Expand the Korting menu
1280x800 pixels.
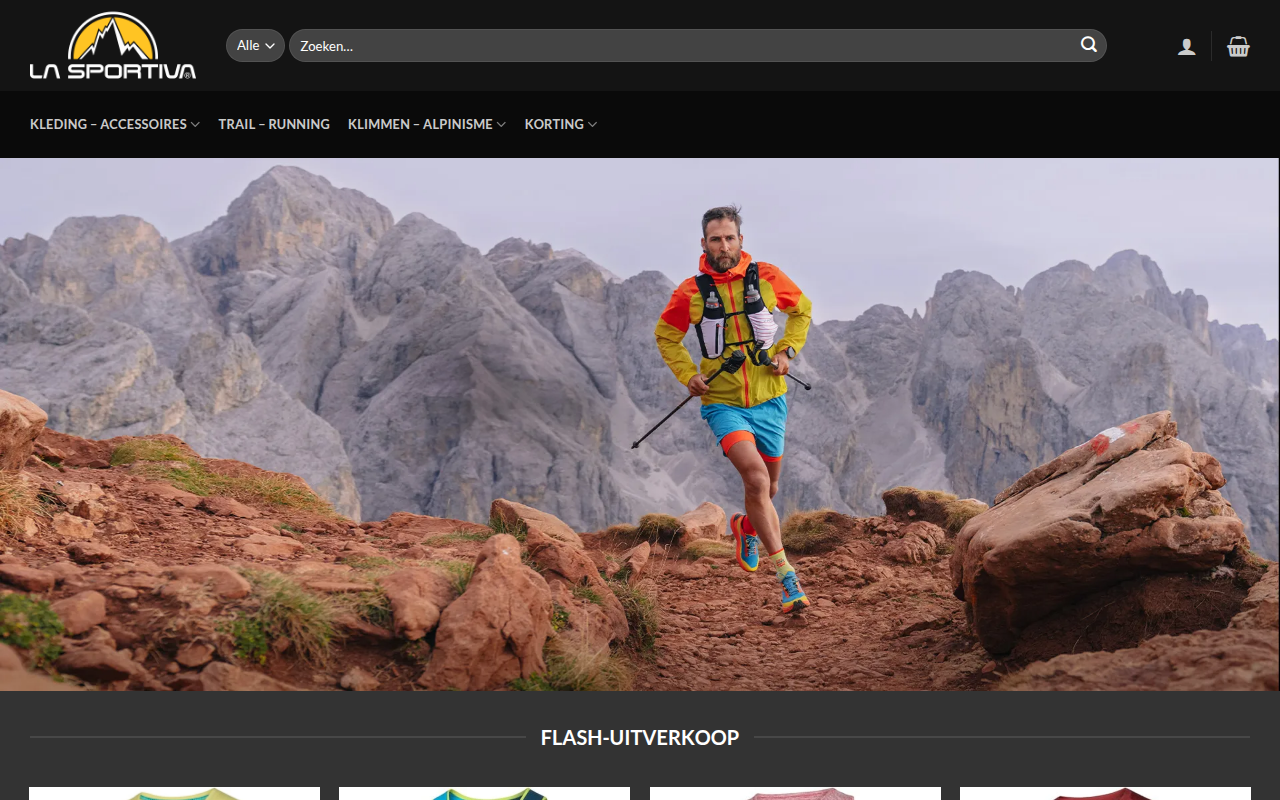click(561, 124)
